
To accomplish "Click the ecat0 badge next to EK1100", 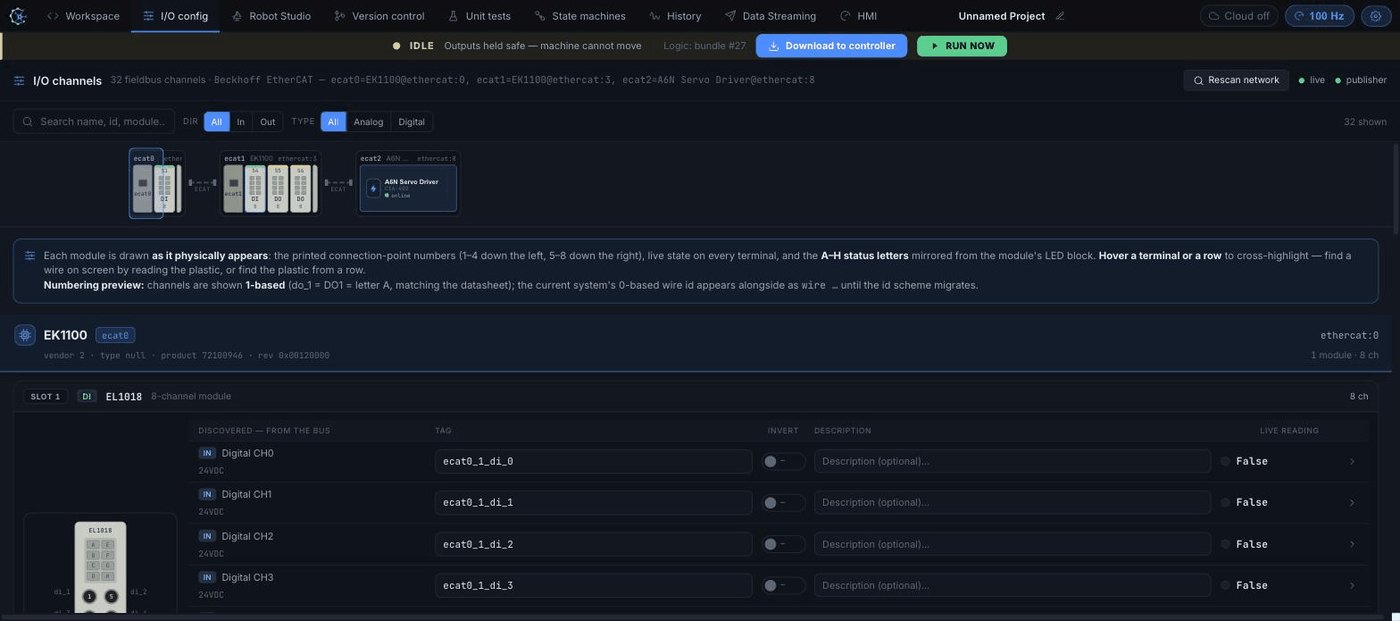I will [115, 335].
